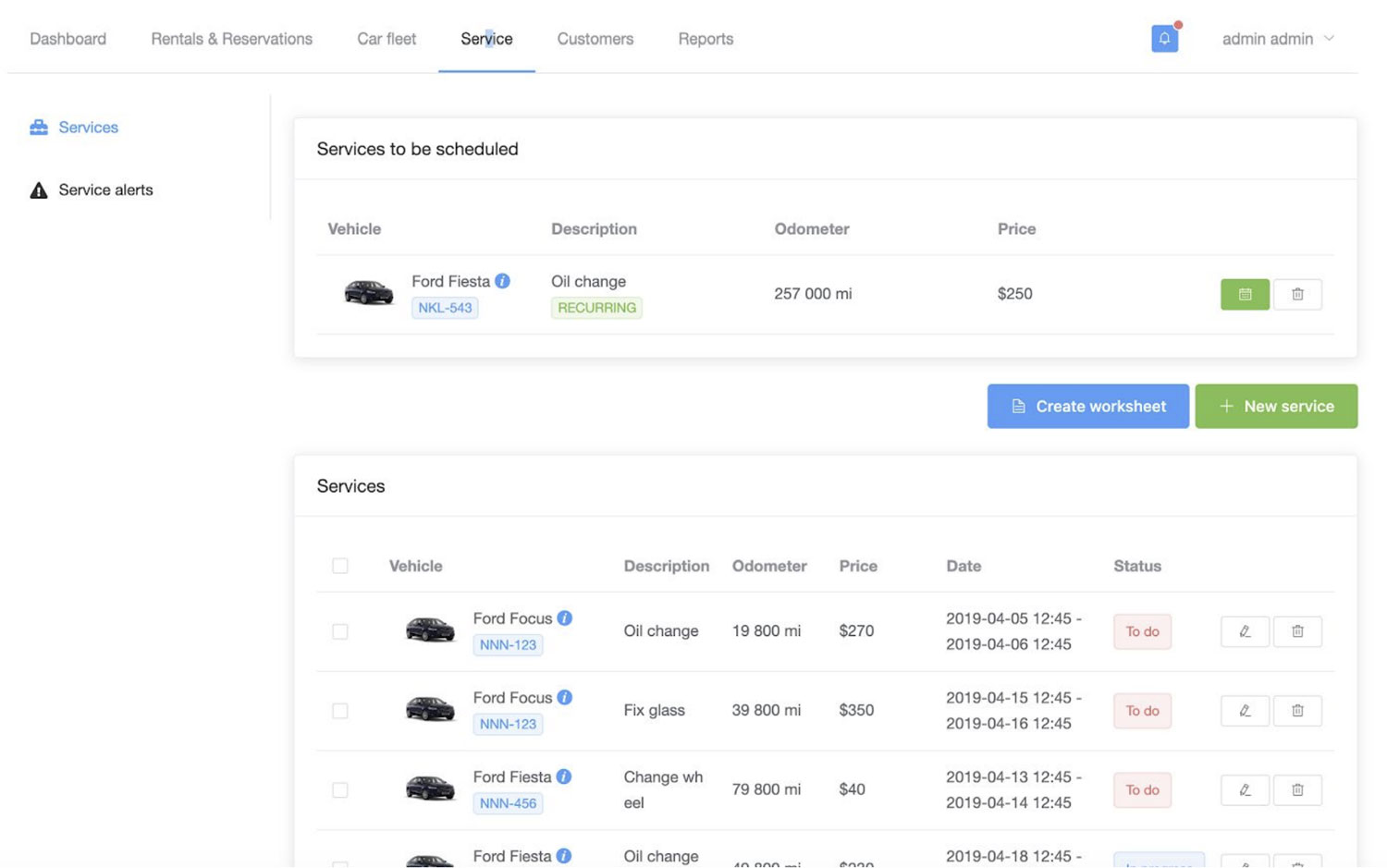Edit the Change wheel service
The height and width of the screenshot is (868, 1387).
pyautogui.click(x=1245, y=790)
